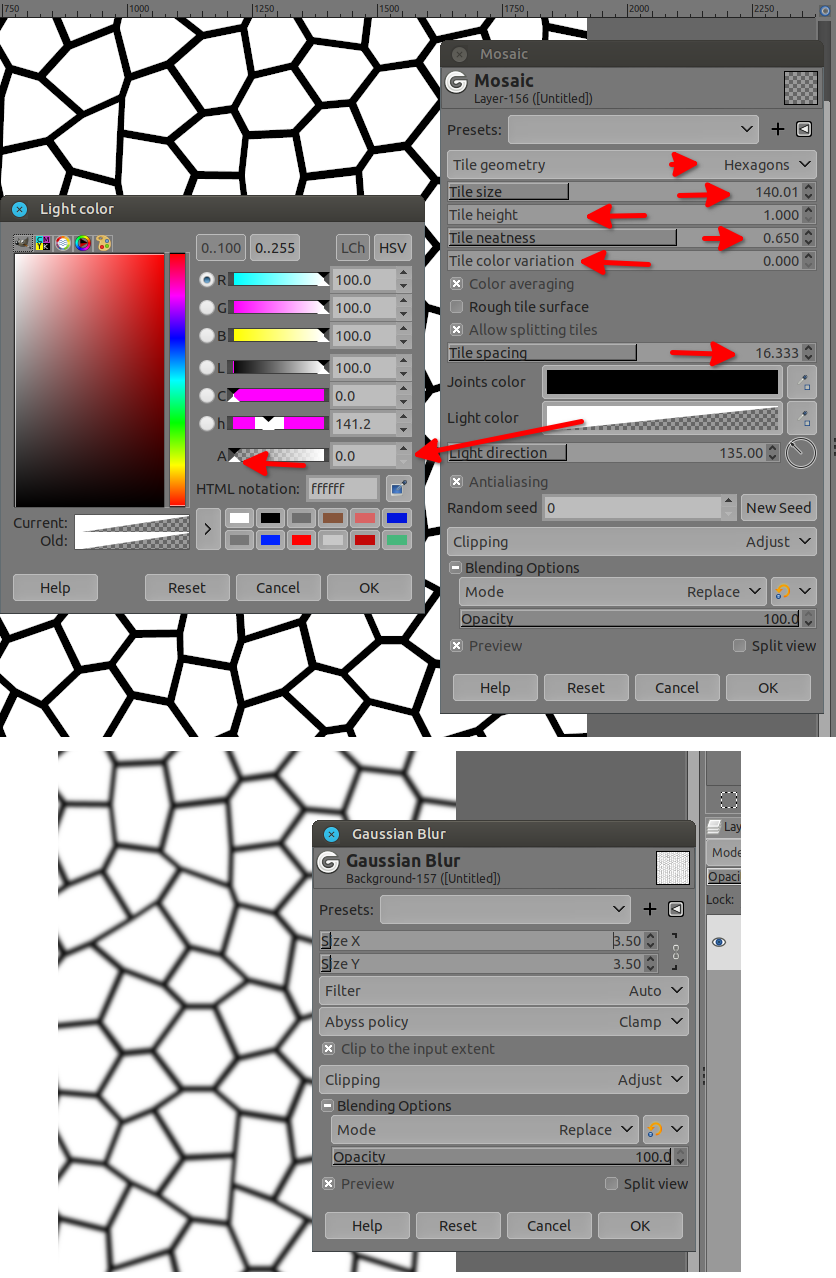836x1278 pixels.
Task: Save Mosaic settings as preset with plus icon
Action: (778, 129)
